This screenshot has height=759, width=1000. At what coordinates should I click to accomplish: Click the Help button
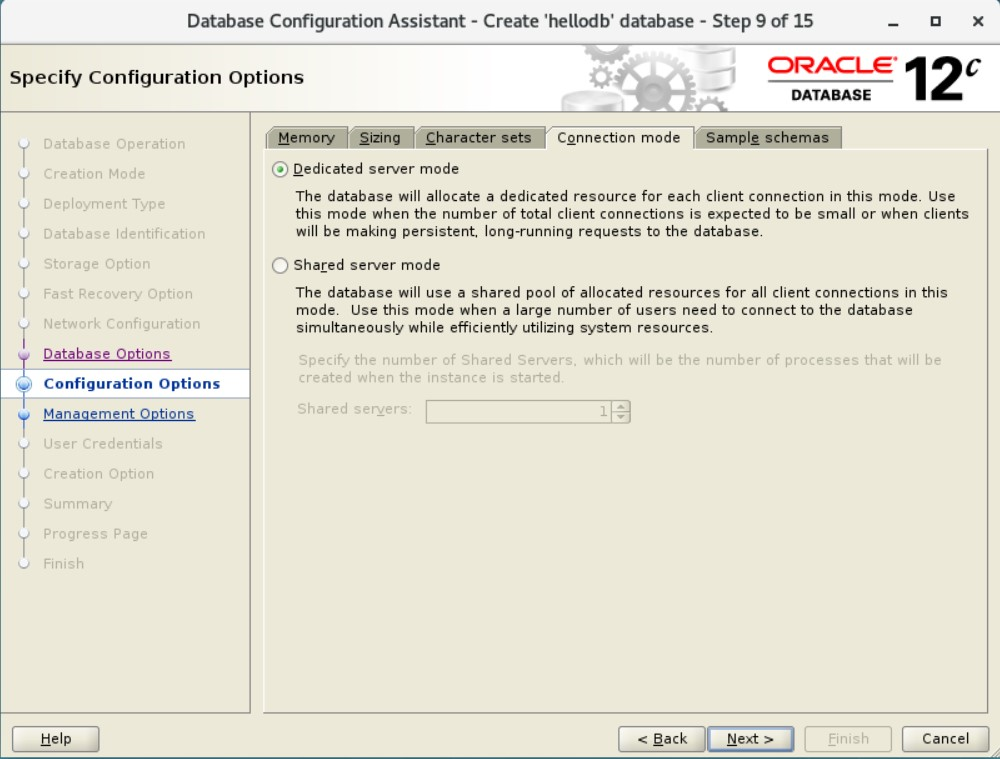pos(55,739)
